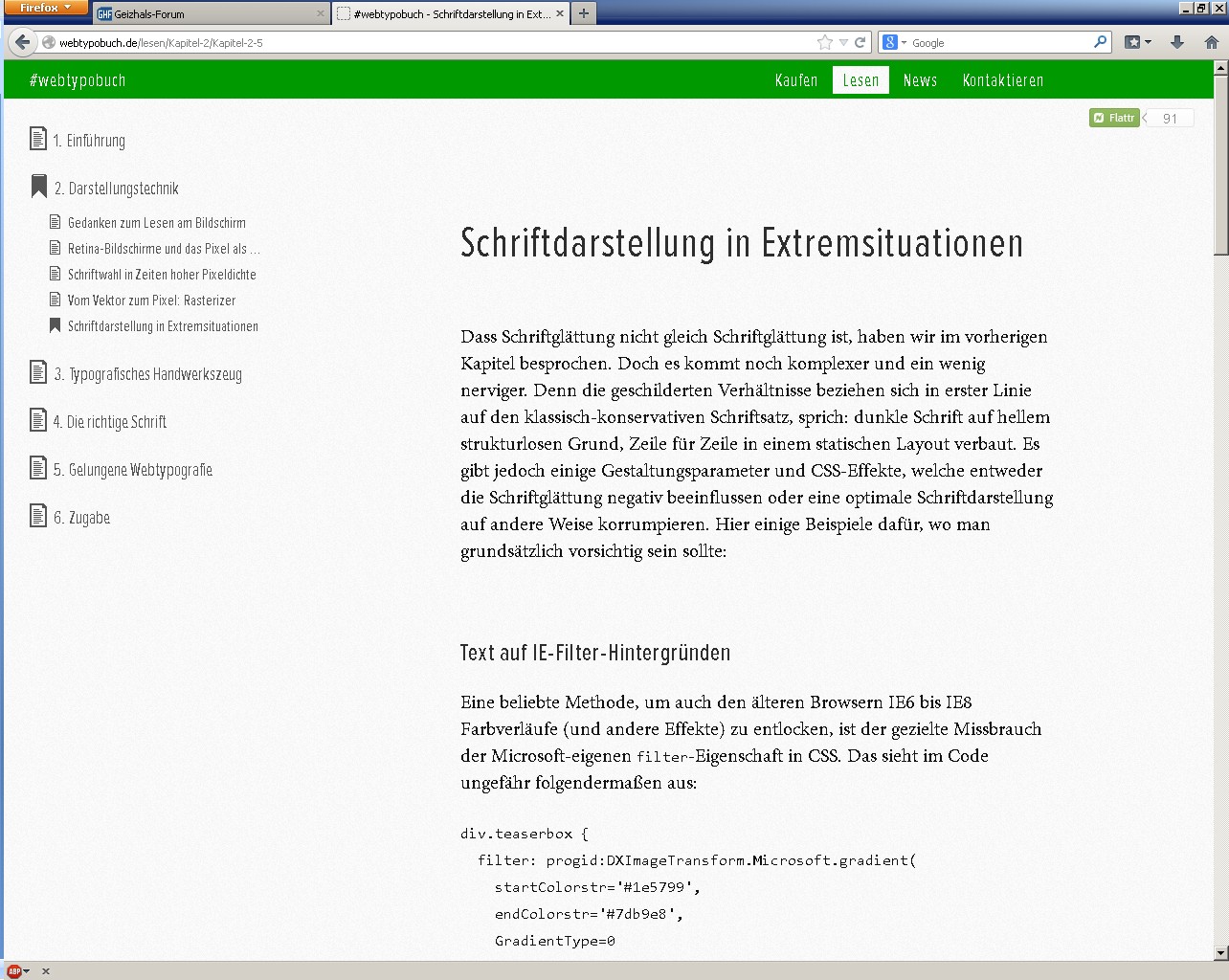Image resolution: width=1229 pixels, height=980 pixels.
Task: Click the search magnifier icon
Action: click(x=1100, y=42)
